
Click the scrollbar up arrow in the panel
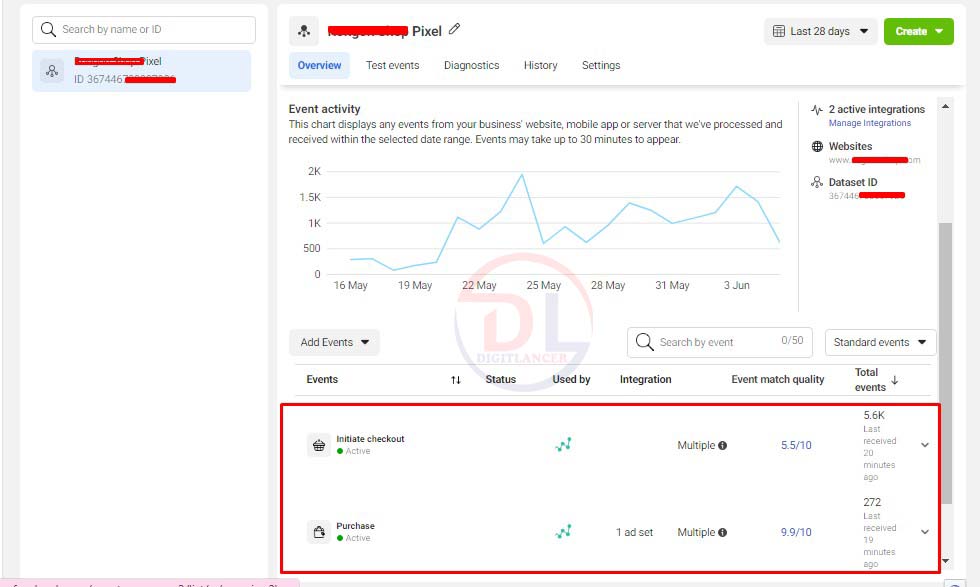(x=946, y=107)
